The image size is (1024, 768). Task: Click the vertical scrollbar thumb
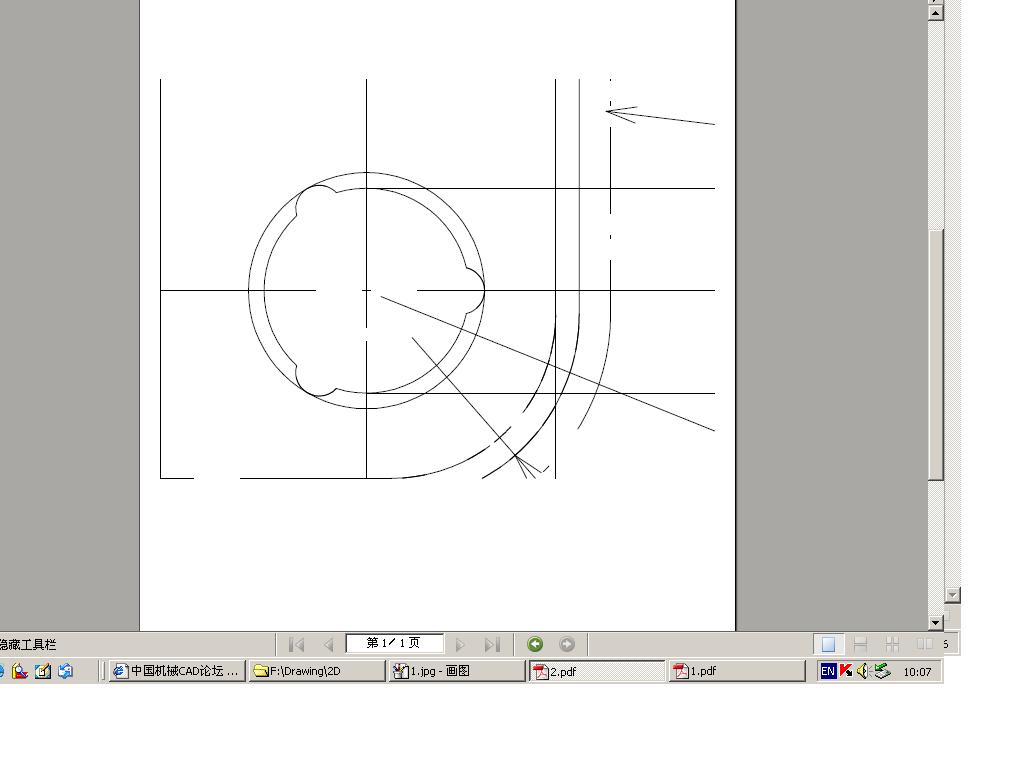pyautogui.click(x=936, y=354)
